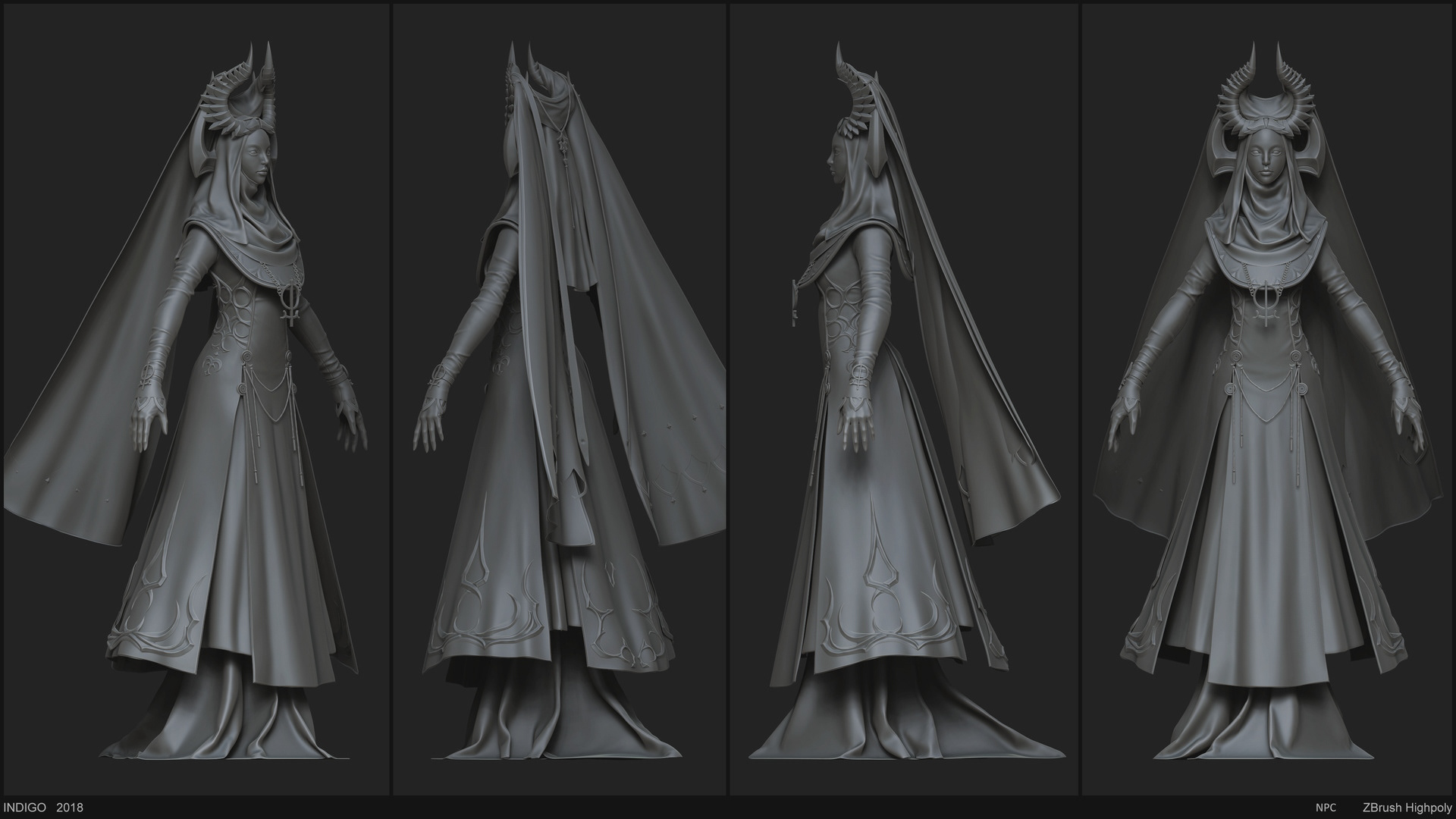Click the INDIGO 2018 caption text
Screen dimensions: 1456x819
click(44, 808)
